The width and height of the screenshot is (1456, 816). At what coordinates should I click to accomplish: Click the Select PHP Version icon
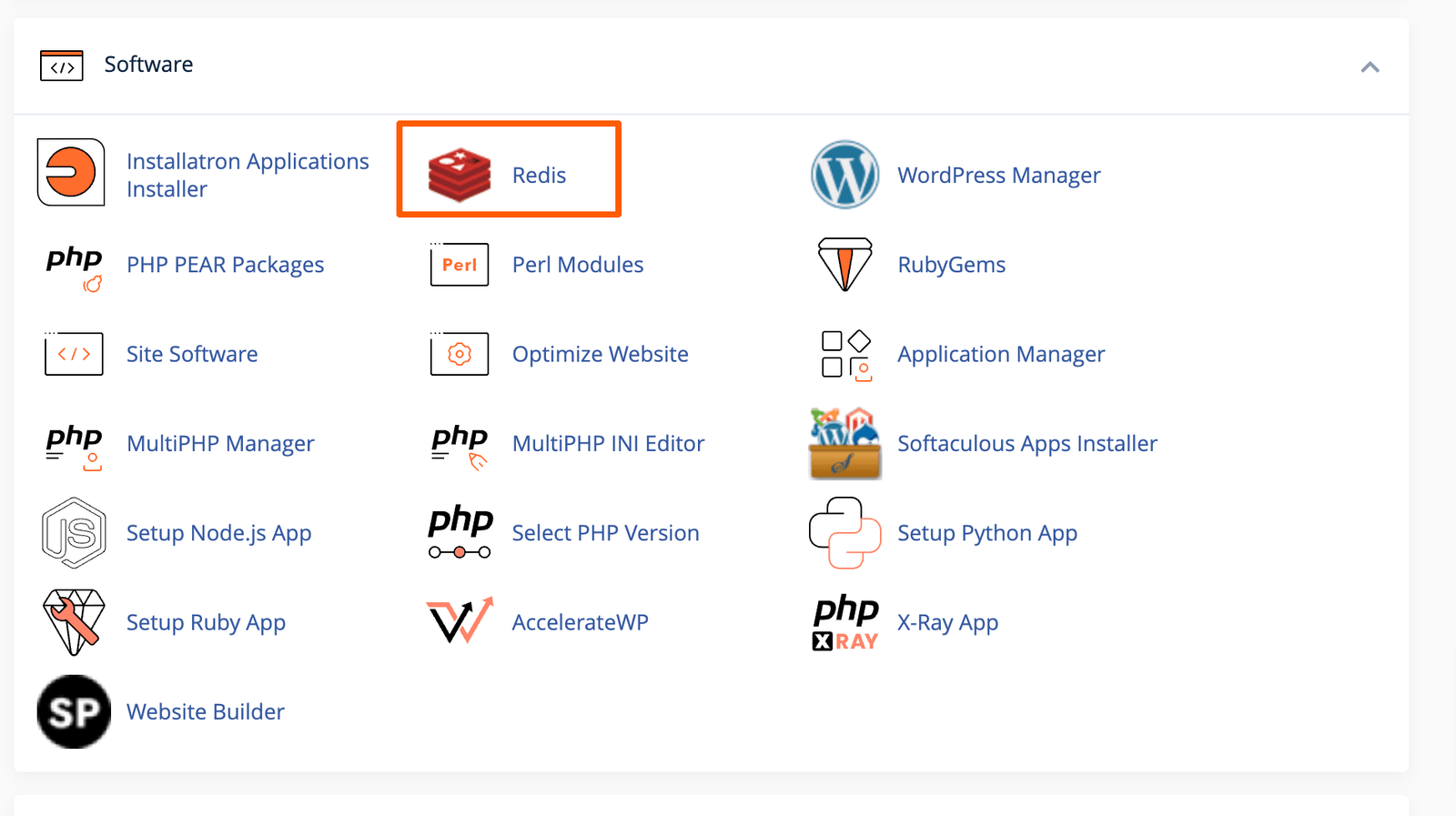460,532
